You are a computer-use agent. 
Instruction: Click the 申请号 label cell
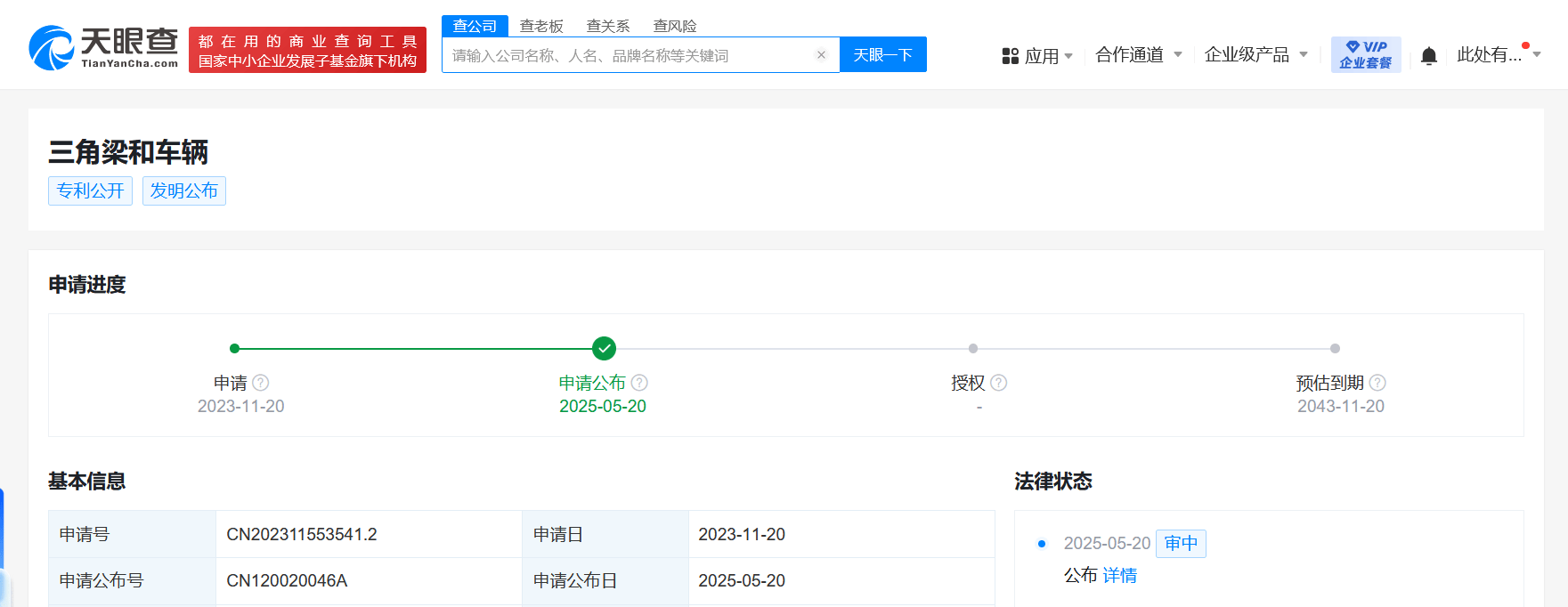[x=132, y=534]
